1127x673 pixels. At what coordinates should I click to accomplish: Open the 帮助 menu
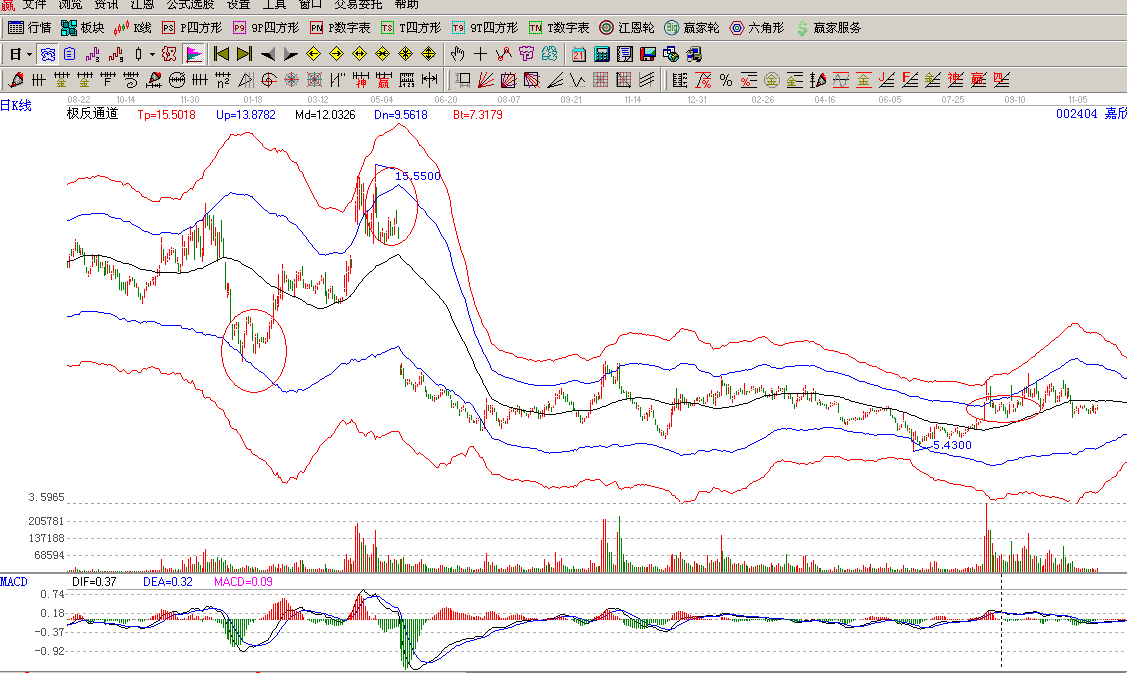(x=407, y=4)
